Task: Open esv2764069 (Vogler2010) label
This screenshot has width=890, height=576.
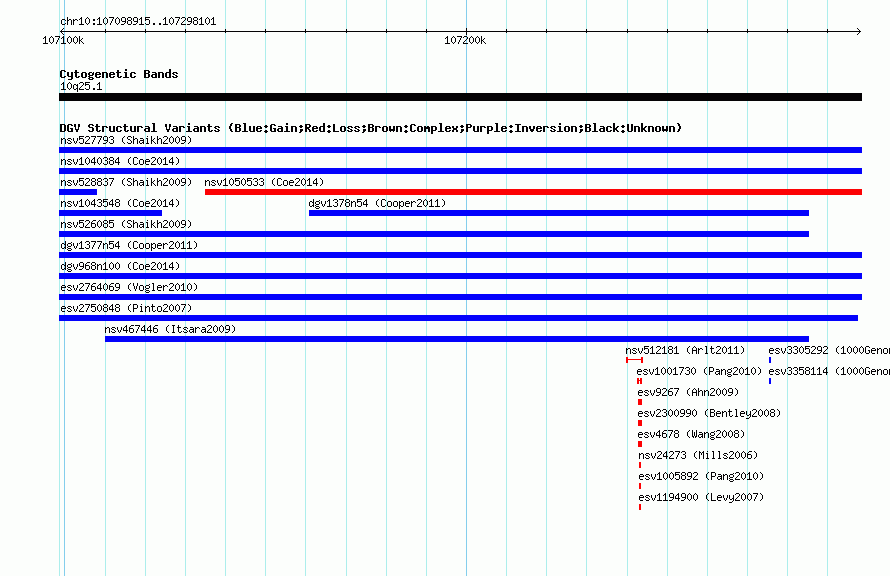Action: [x=129, y=287]
